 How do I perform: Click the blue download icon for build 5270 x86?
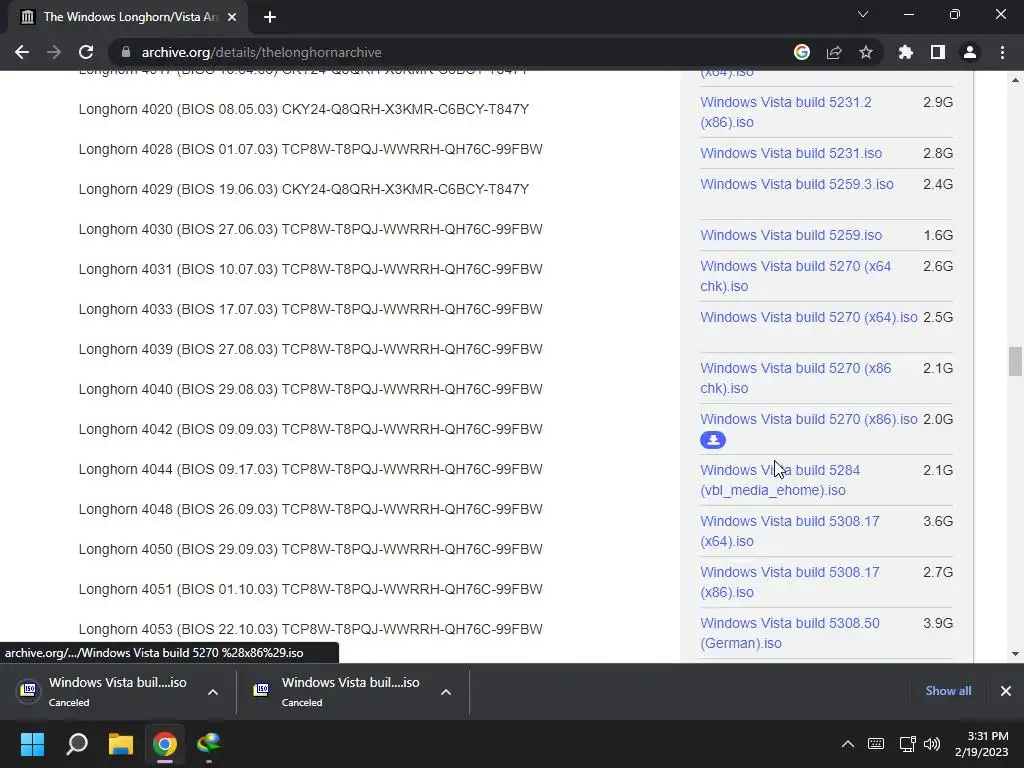[713, 440]
